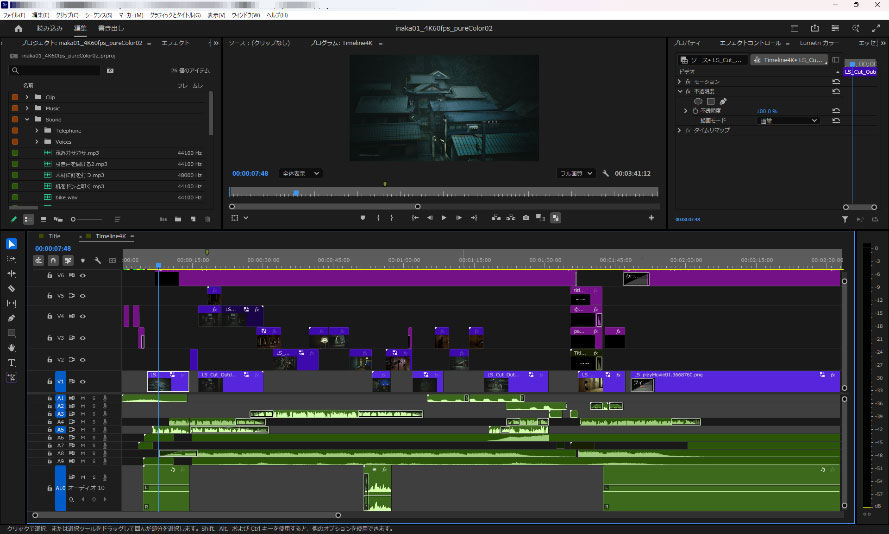This screenshot has width=889, height=534.
Task: Hide track V1 with its eye icon
Action: (x=83, y=381)
